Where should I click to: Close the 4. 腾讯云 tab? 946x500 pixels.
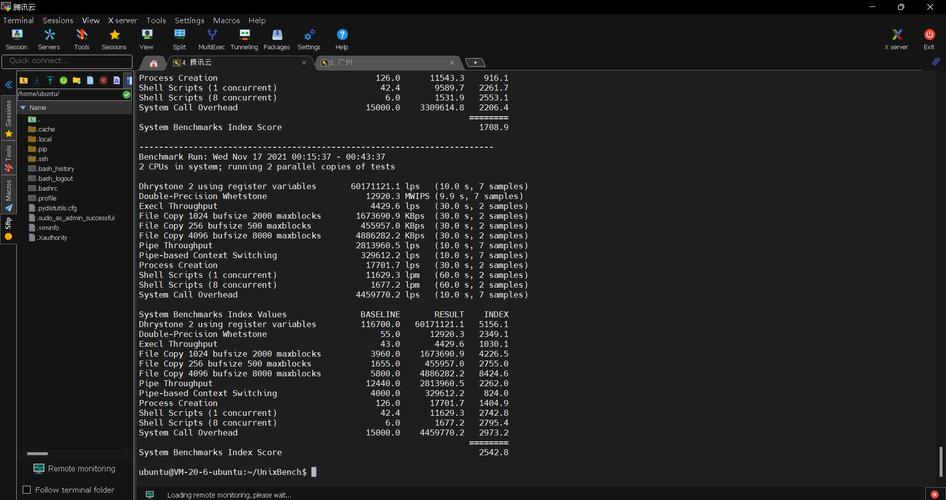pos(303,62)
